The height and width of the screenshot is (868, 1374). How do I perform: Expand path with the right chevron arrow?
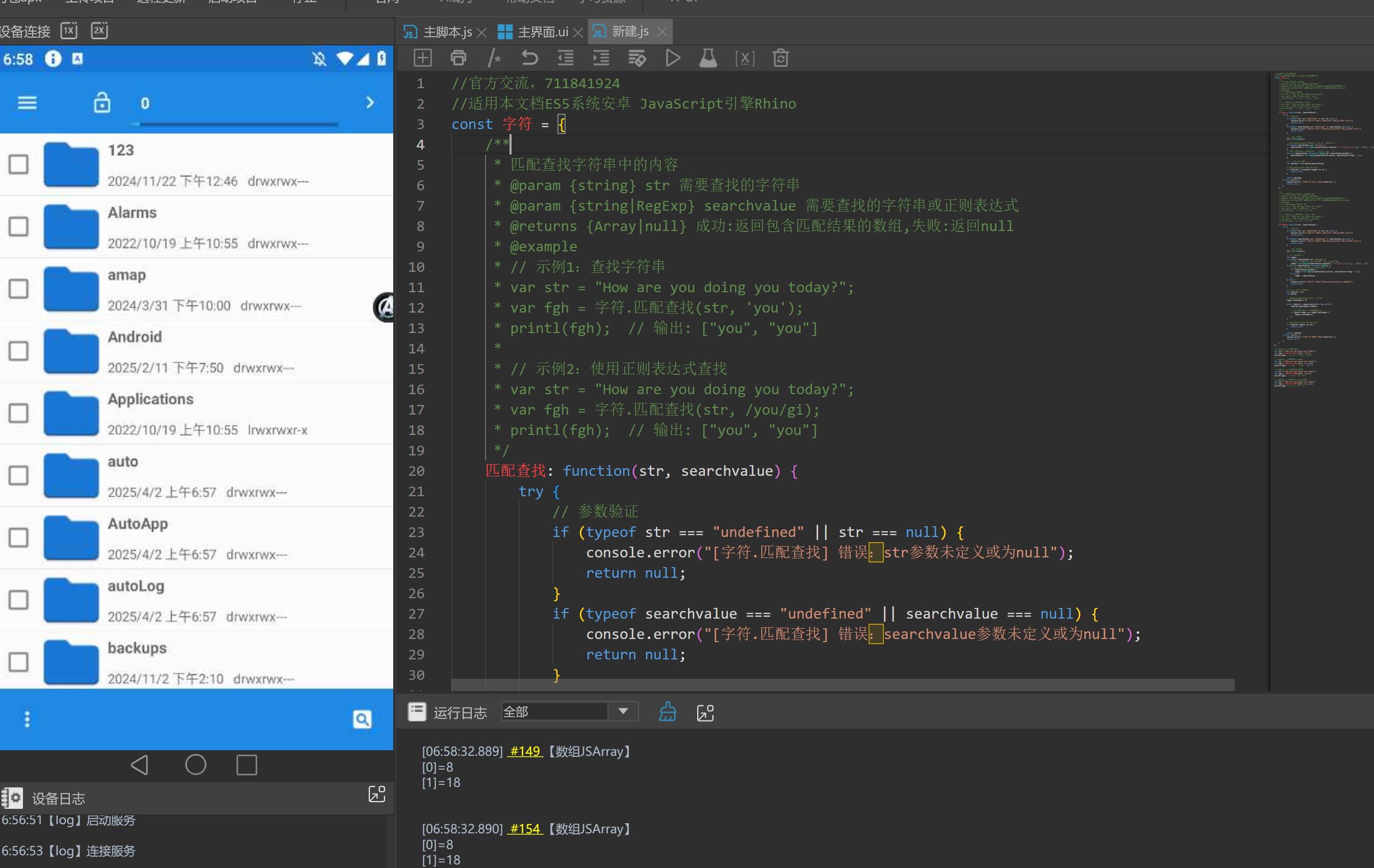(370, 103)
